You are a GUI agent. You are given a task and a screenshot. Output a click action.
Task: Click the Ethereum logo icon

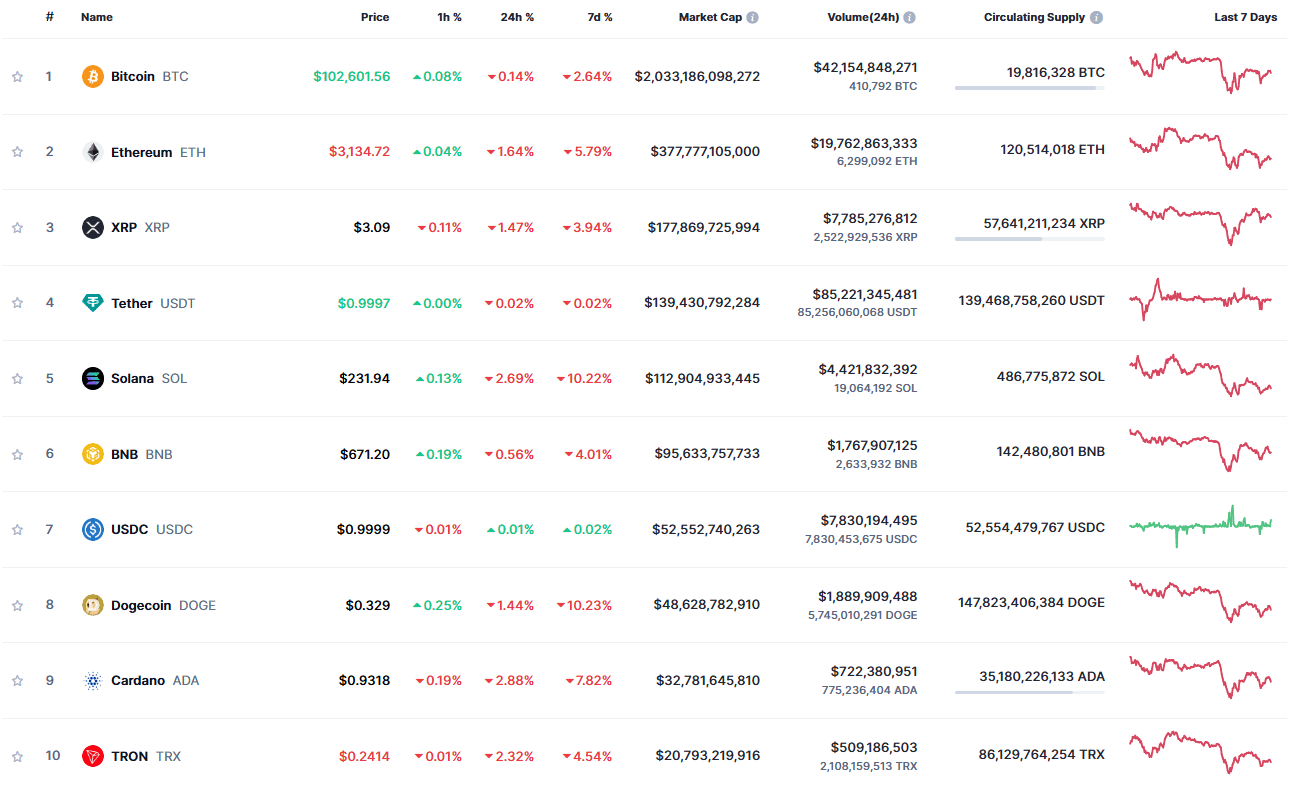[x=93, y=152]
